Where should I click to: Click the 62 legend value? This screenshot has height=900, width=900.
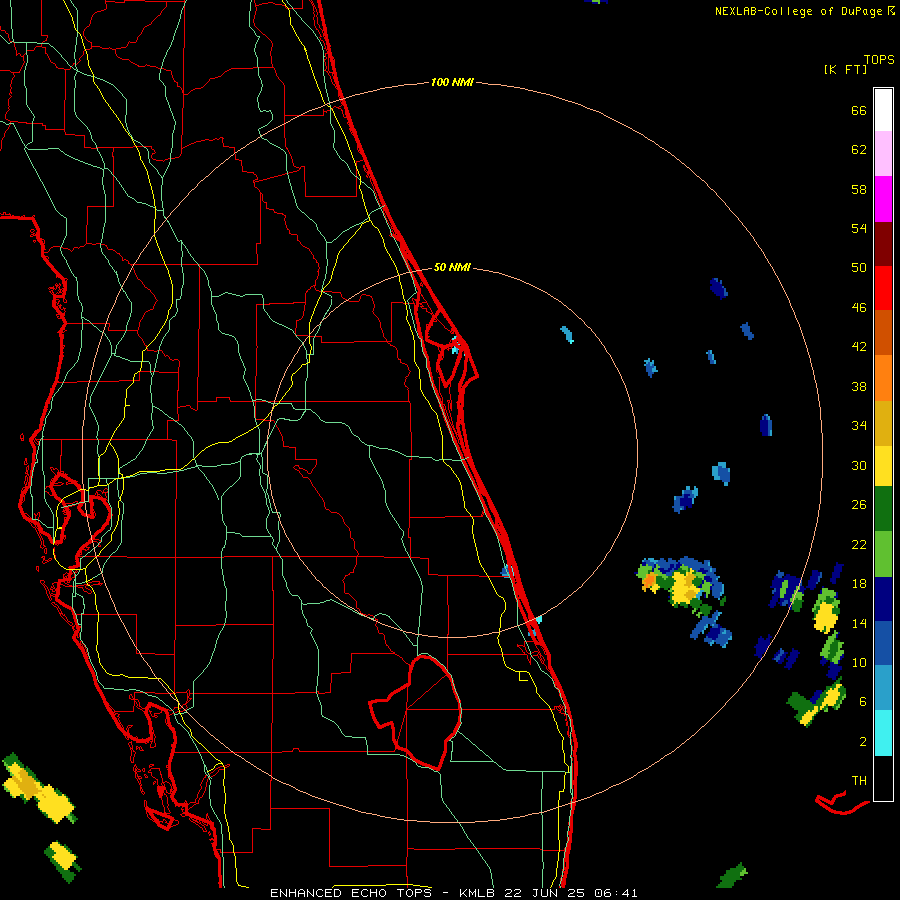click(x=859, y=150)
